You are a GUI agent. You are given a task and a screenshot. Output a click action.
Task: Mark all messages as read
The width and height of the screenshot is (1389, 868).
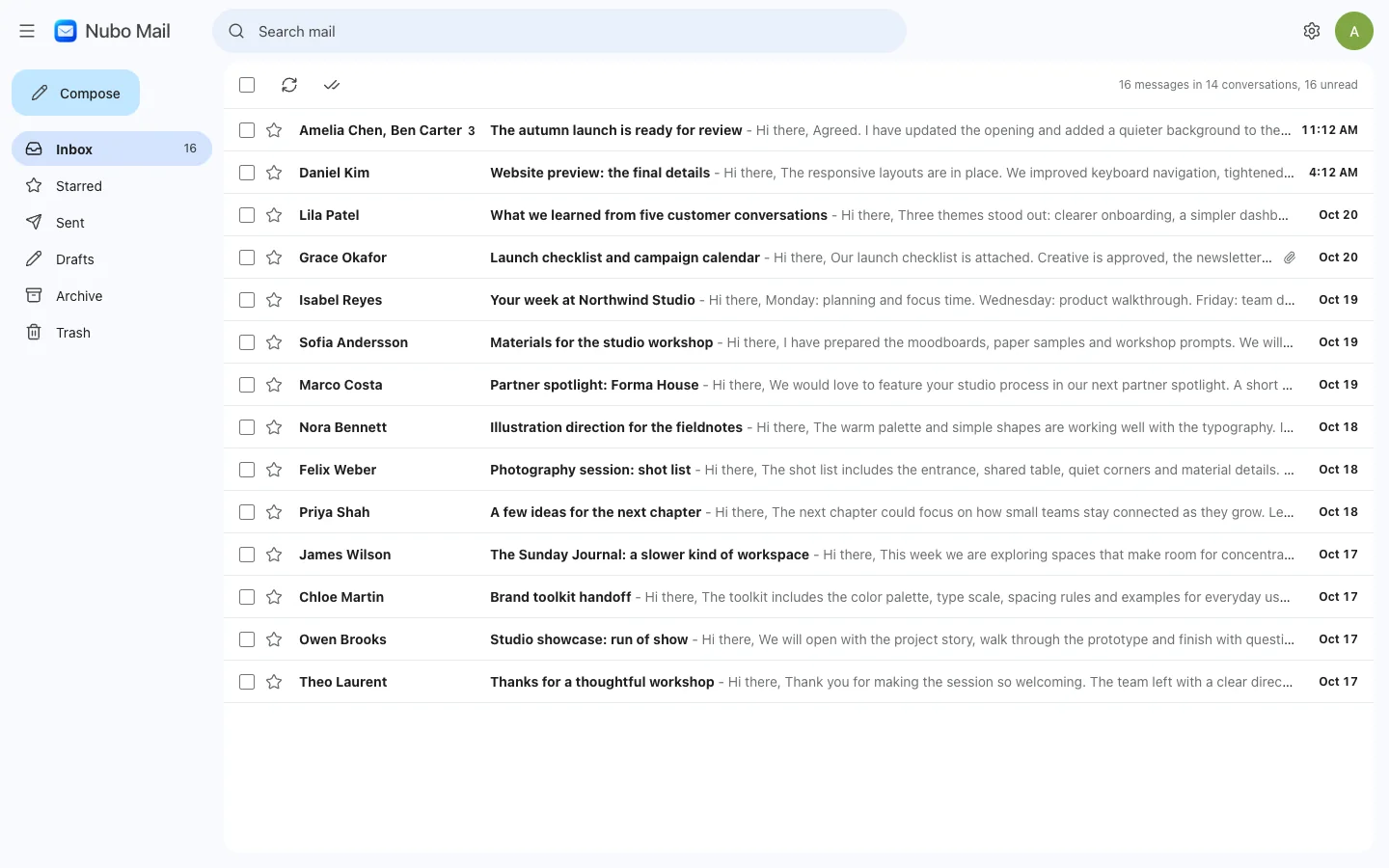332,85
